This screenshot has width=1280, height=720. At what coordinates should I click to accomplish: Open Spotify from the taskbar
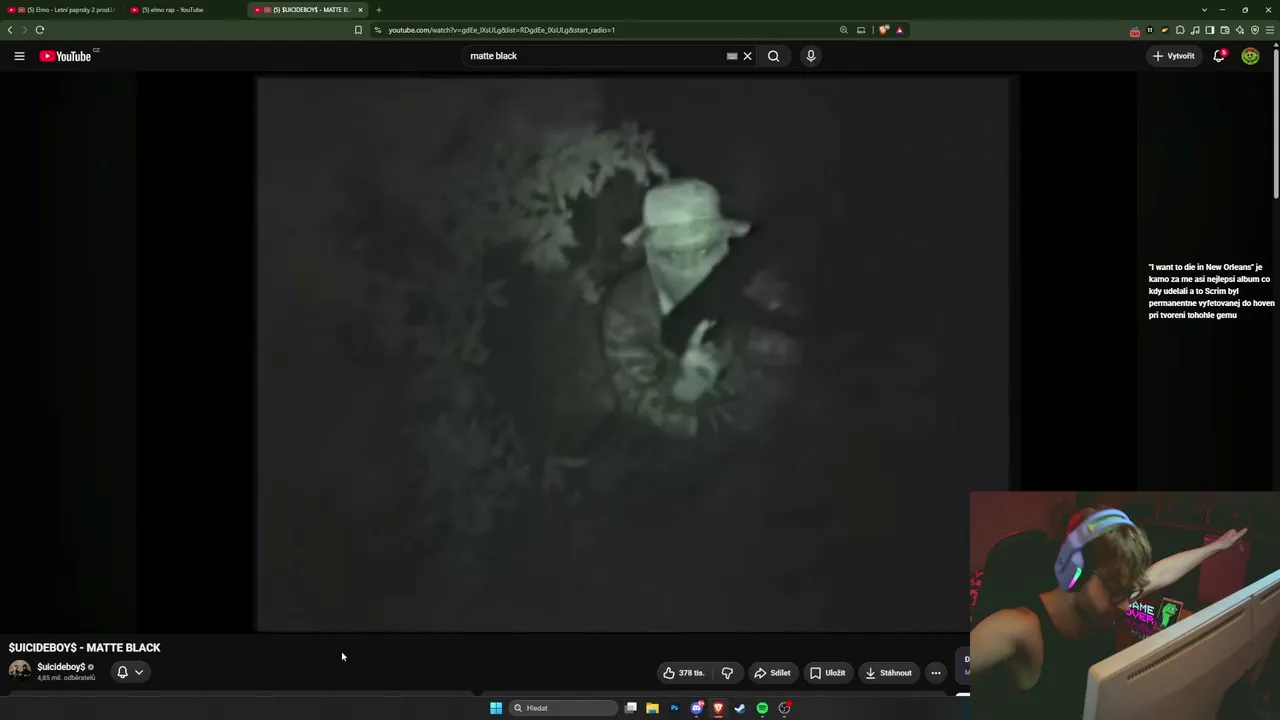(x=762, y=708)
